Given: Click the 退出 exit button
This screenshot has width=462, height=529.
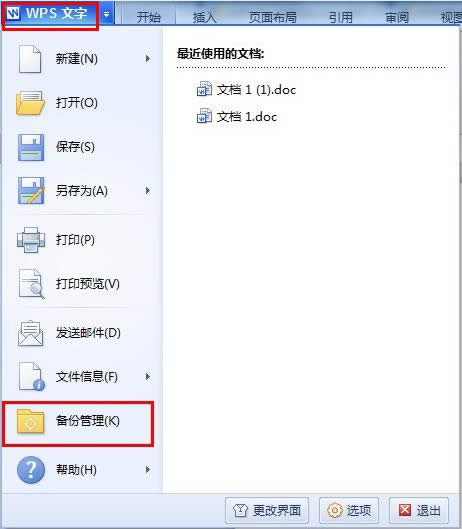Looking at the screenshot, I should [419, 510].
